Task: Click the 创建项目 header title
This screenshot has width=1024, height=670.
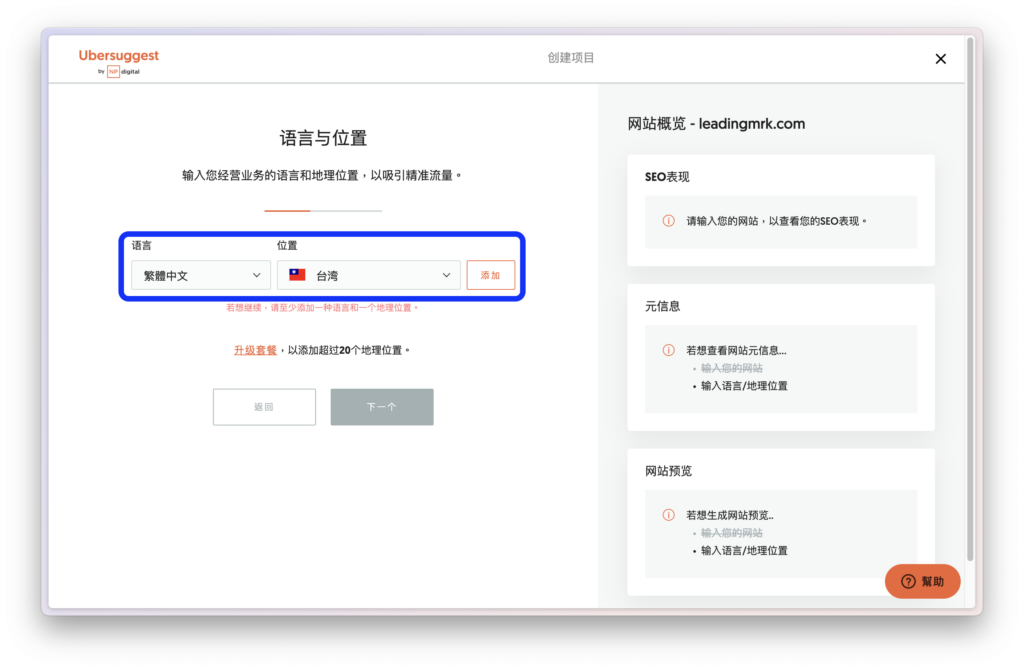Action: coord(571,57)
